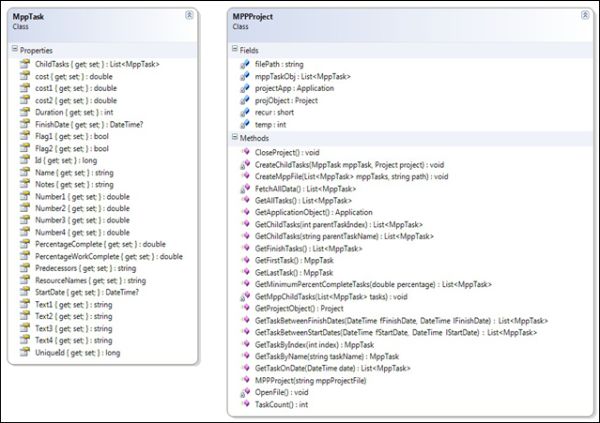Click the property icon beside ChildTasks
Screen dimensions: 600x423
click(25, 63)
